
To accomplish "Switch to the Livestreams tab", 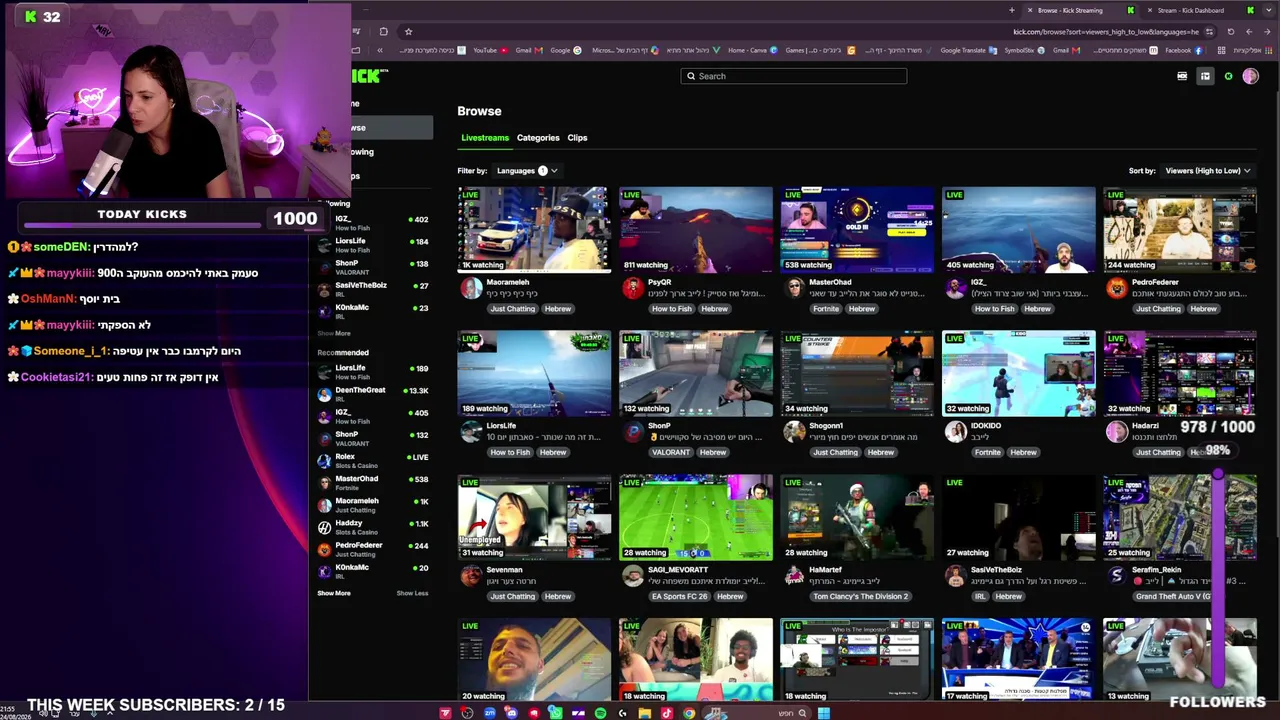I will pos(485,138).
